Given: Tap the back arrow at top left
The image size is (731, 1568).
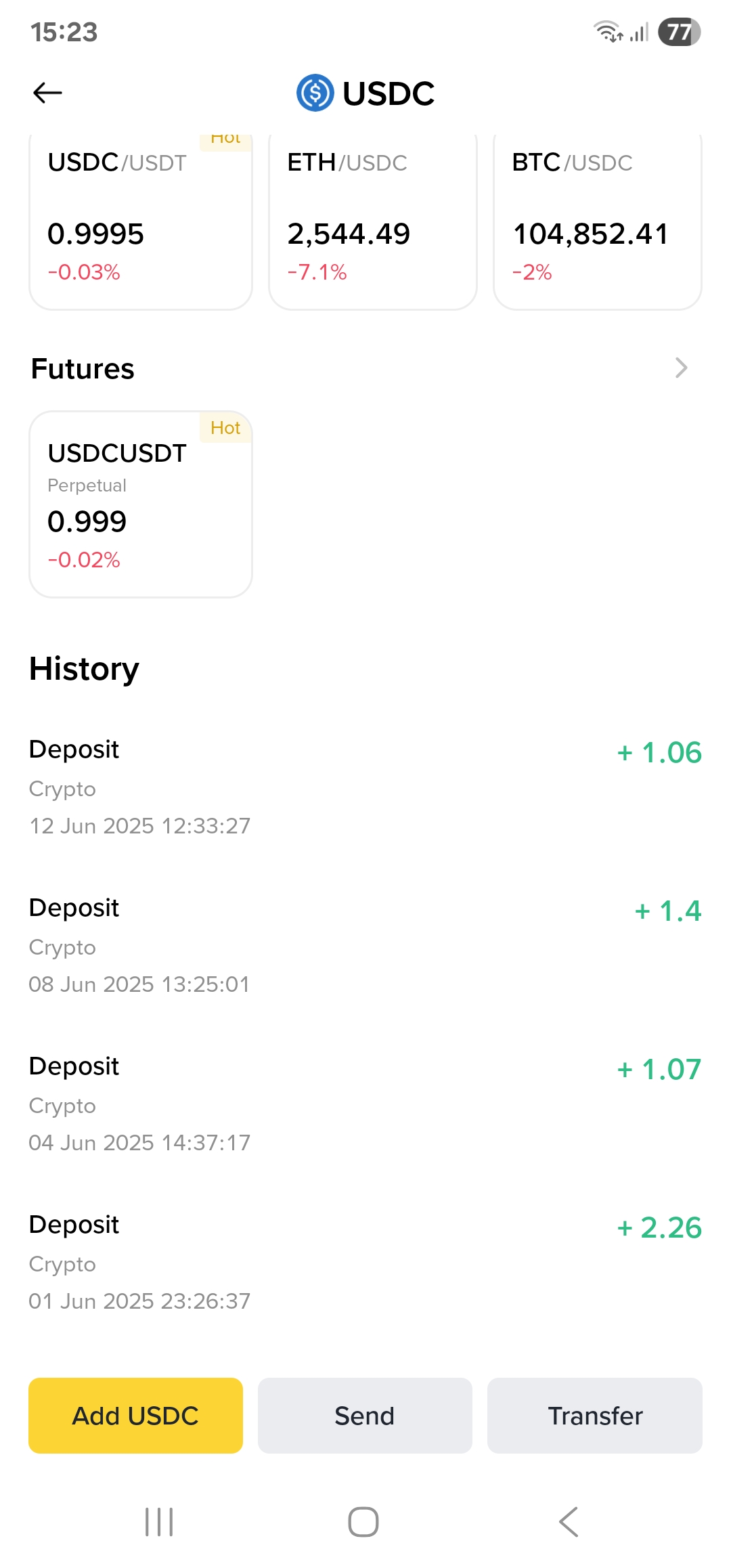Looking at the screenshot, I should (47, 93).
